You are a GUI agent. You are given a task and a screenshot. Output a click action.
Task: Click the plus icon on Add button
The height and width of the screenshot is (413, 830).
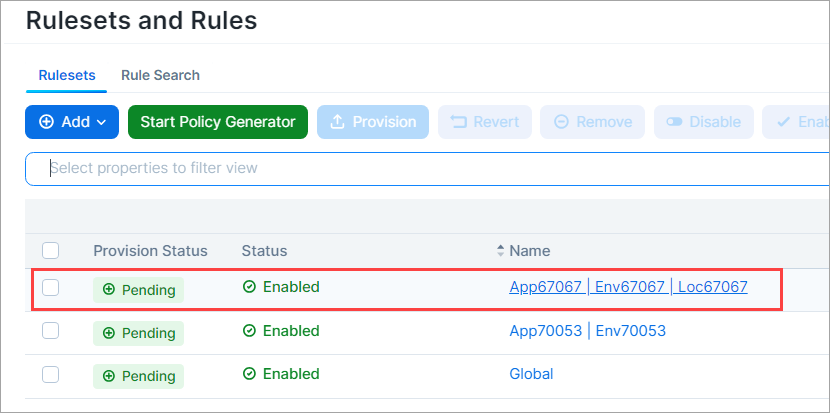pyautogui.click(x=46, y=122)
